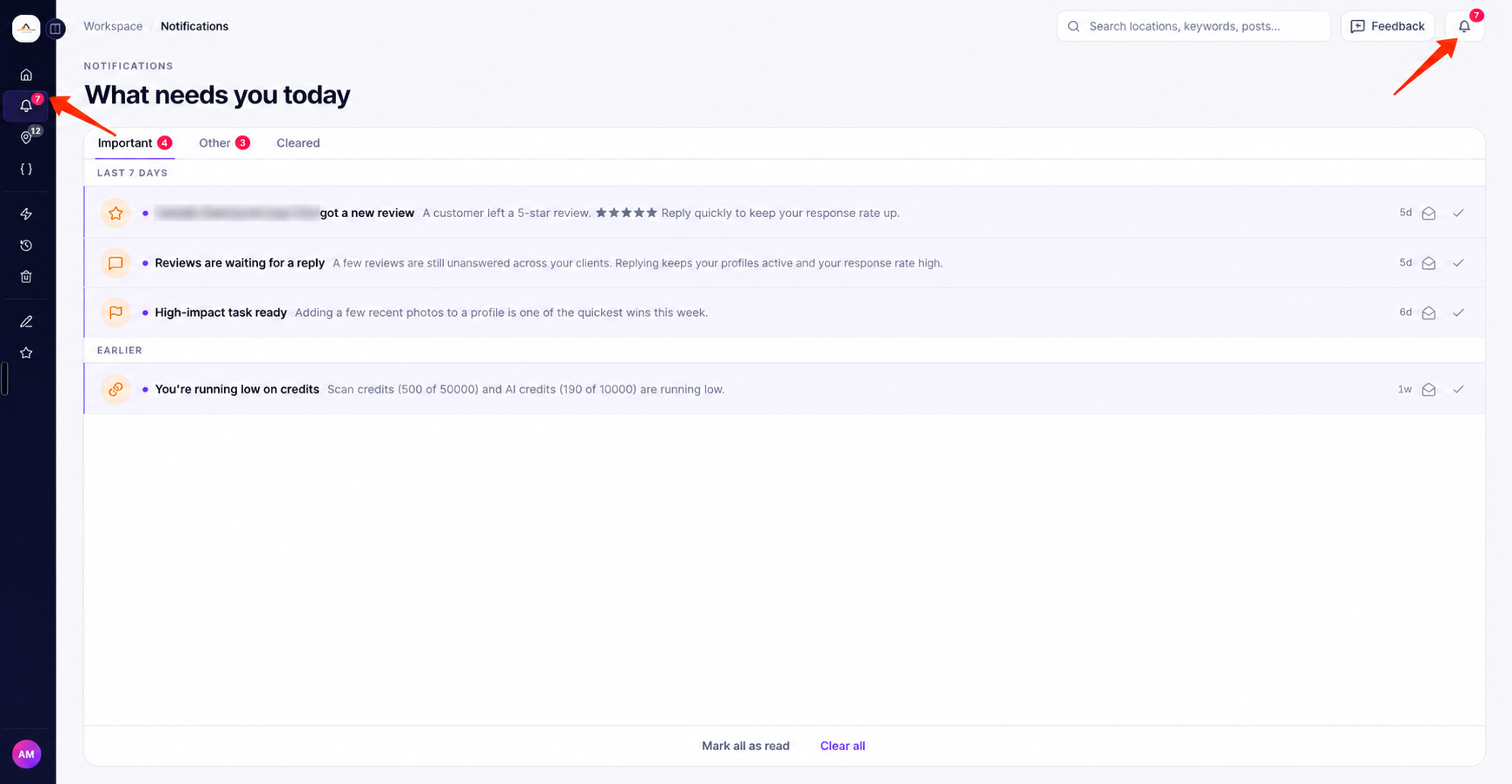Click the star icon of the new review row
The width and height of the screenshot is (1512, 784).
click(x=116, y=213)
